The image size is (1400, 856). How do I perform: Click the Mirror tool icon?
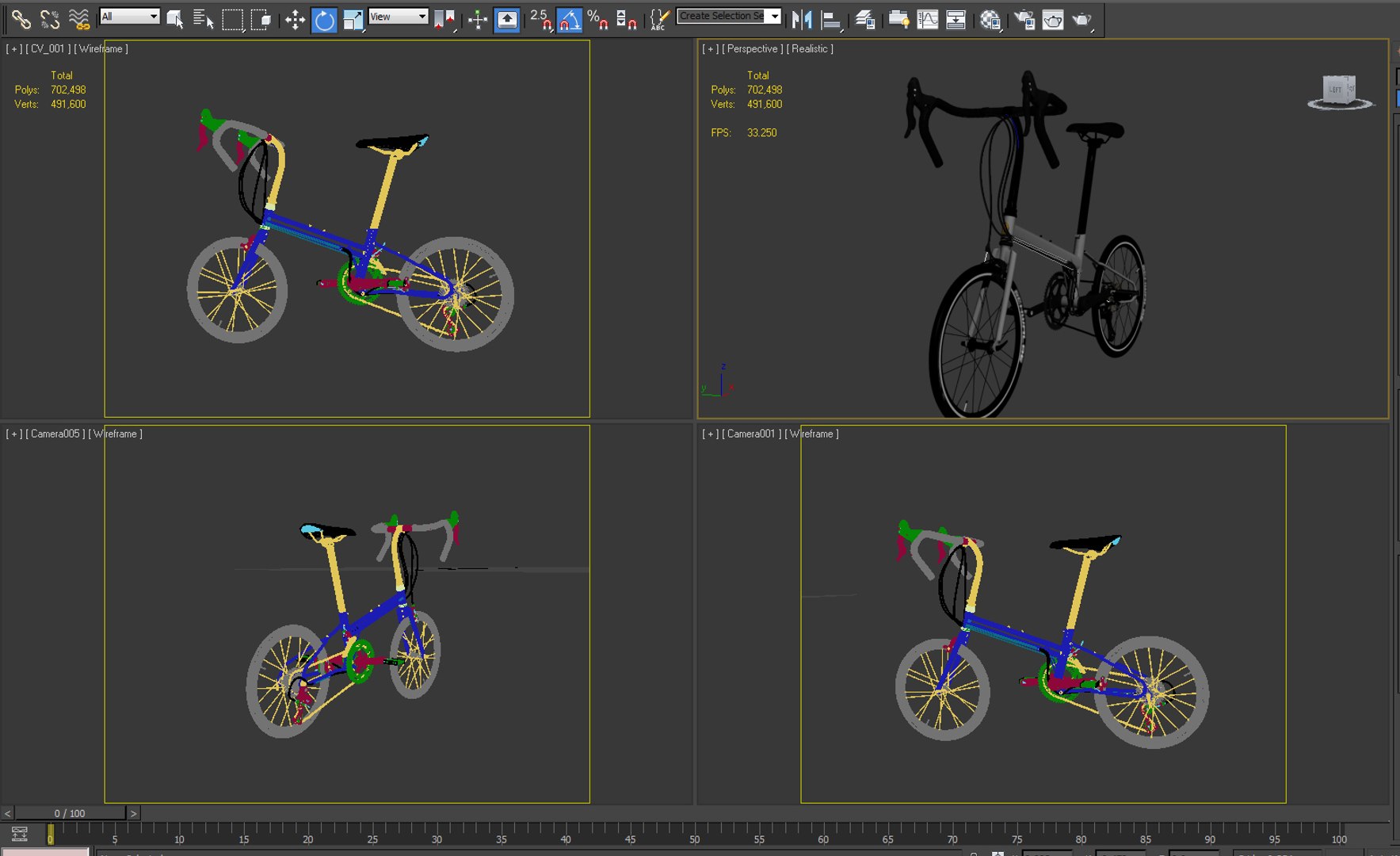click(x=803, y=19)
